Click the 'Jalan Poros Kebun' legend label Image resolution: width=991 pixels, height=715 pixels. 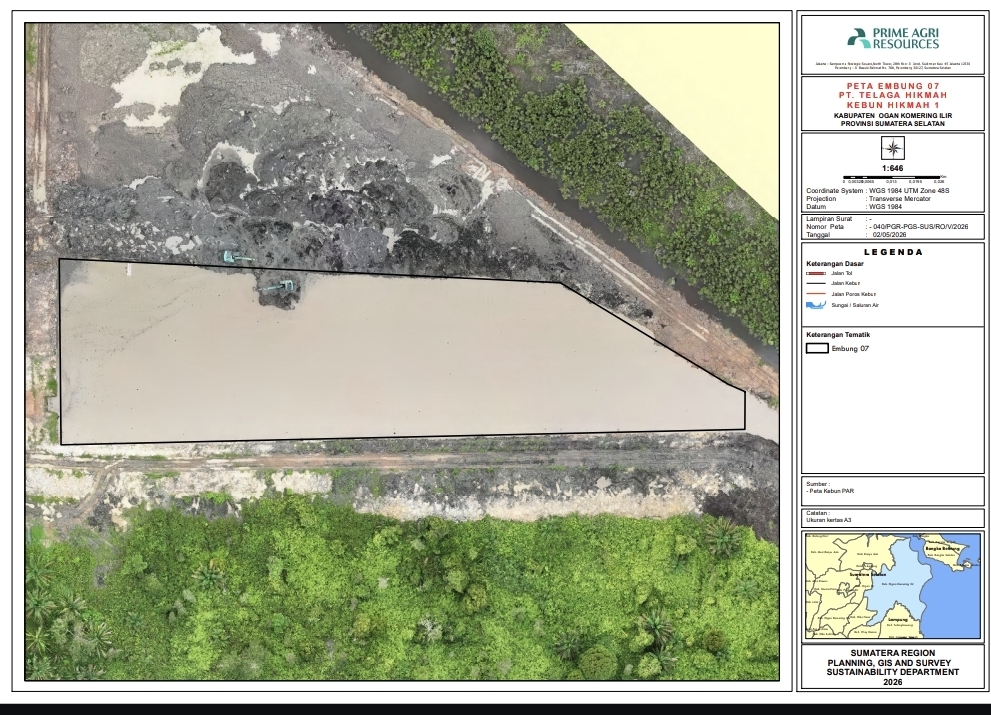(853, 294)
